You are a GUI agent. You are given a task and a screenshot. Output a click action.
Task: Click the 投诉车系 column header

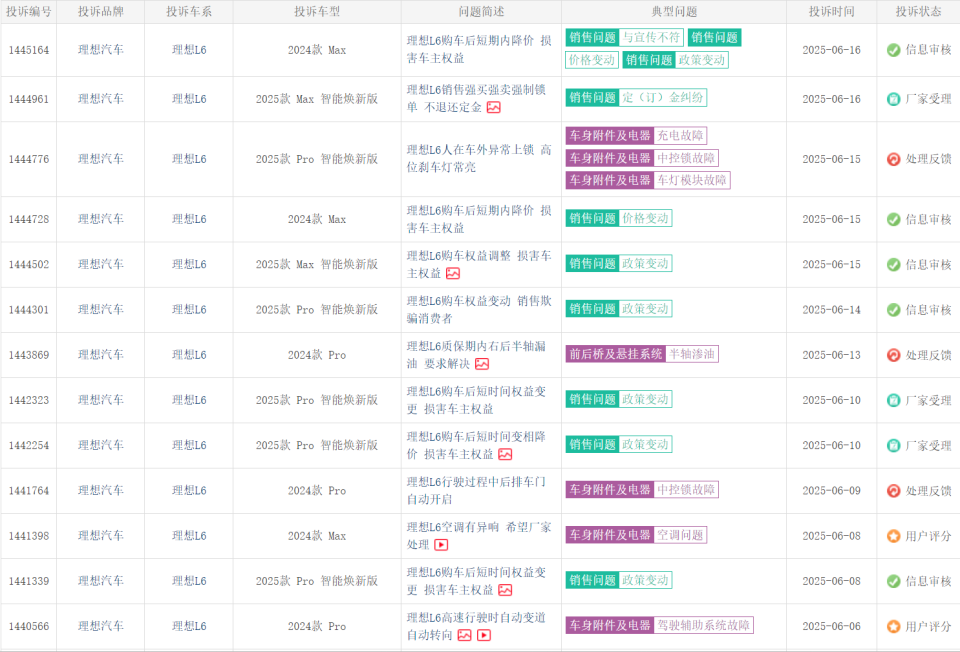point(189,12)
